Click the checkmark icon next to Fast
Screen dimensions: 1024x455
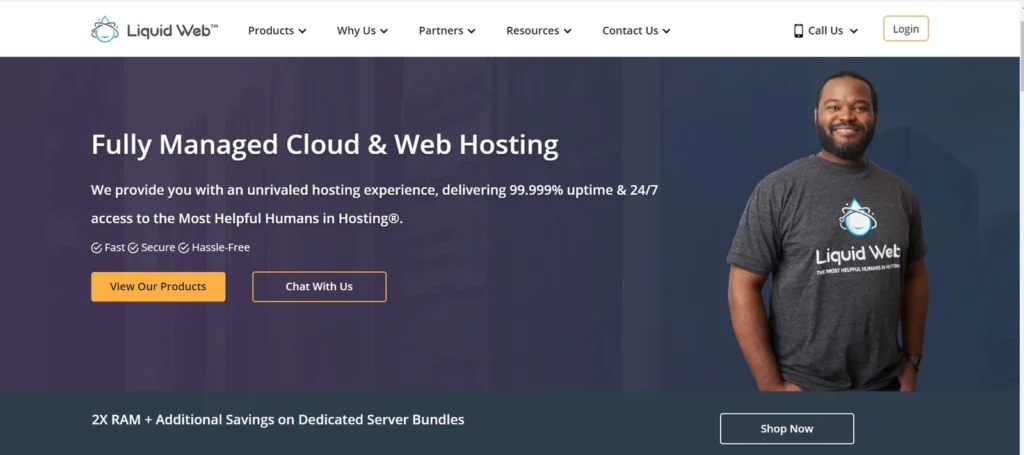(x=96, y=248)
